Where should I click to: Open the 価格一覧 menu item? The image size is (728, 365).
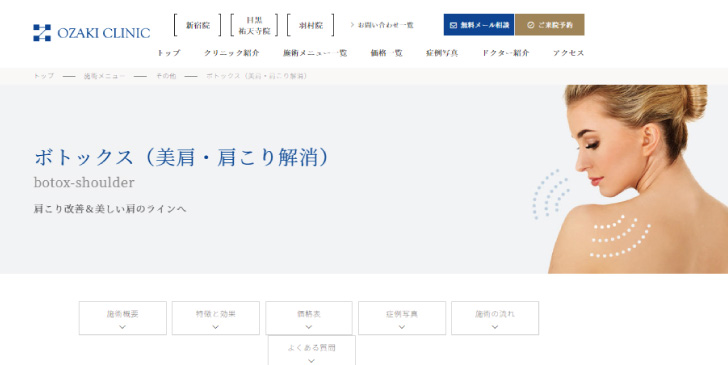click(386, 53)
